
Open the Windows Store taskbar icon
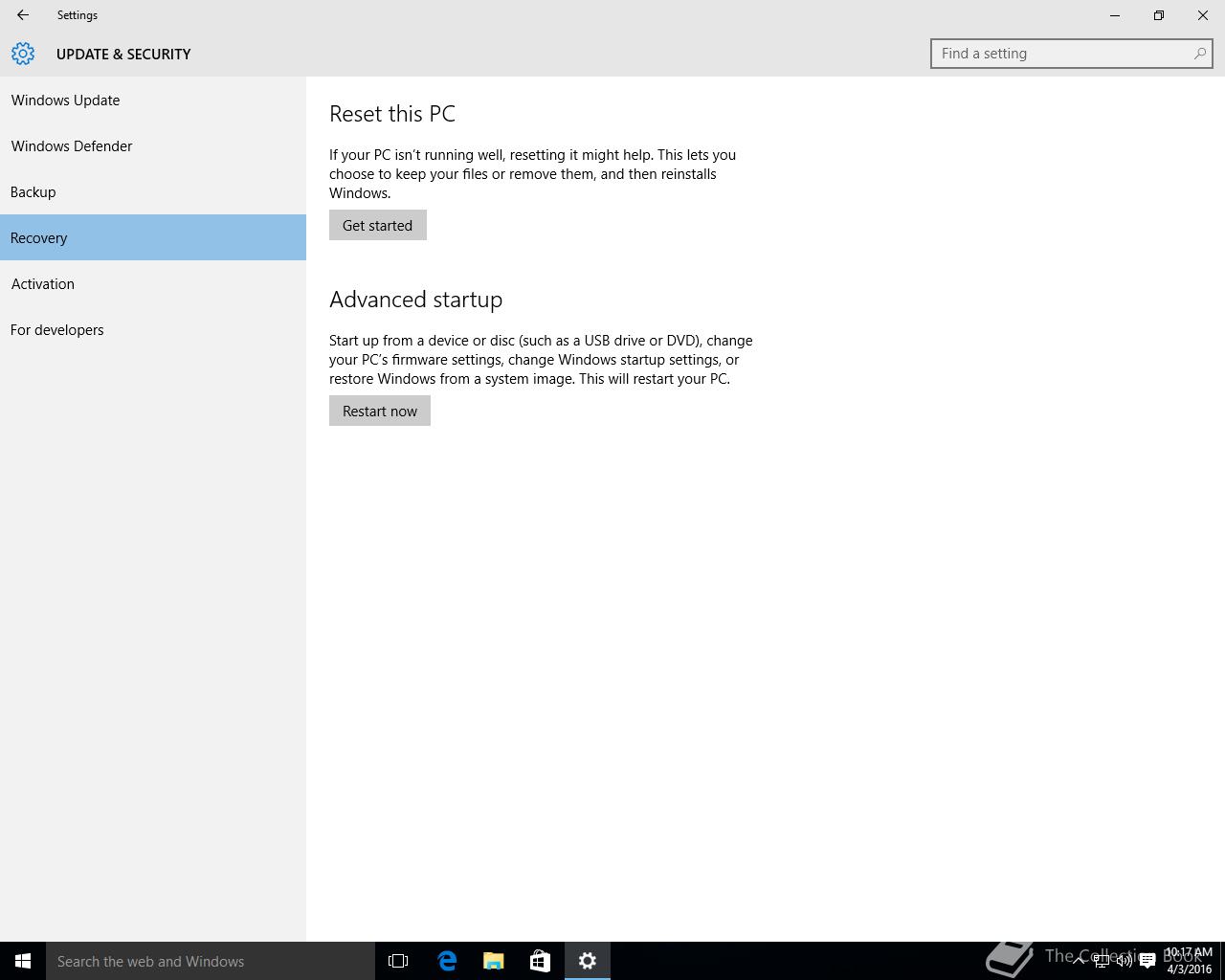pyautogui.click(x=541, y=961)
